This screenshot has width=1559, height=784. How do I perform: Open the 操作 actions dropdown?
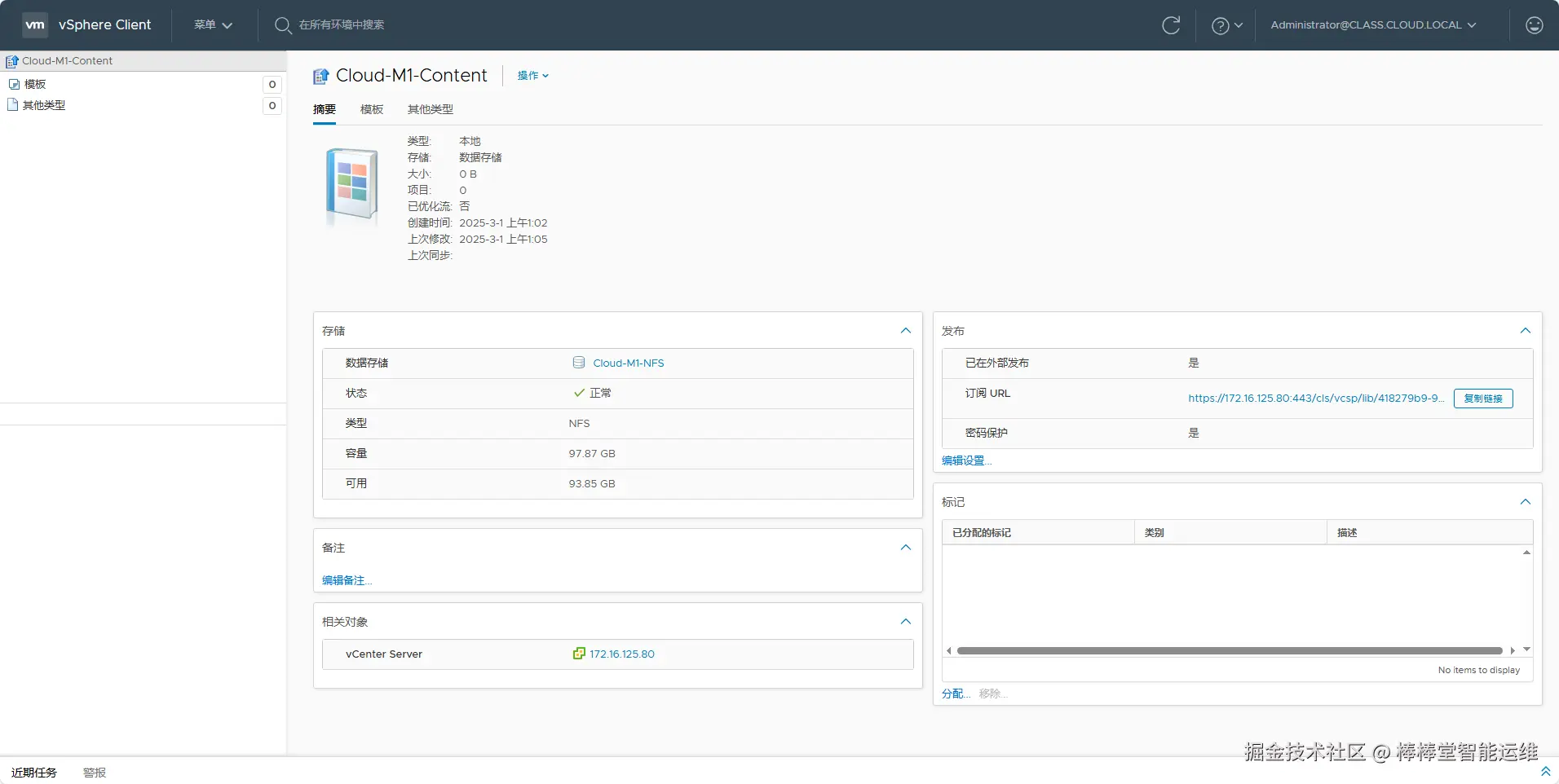533,76
